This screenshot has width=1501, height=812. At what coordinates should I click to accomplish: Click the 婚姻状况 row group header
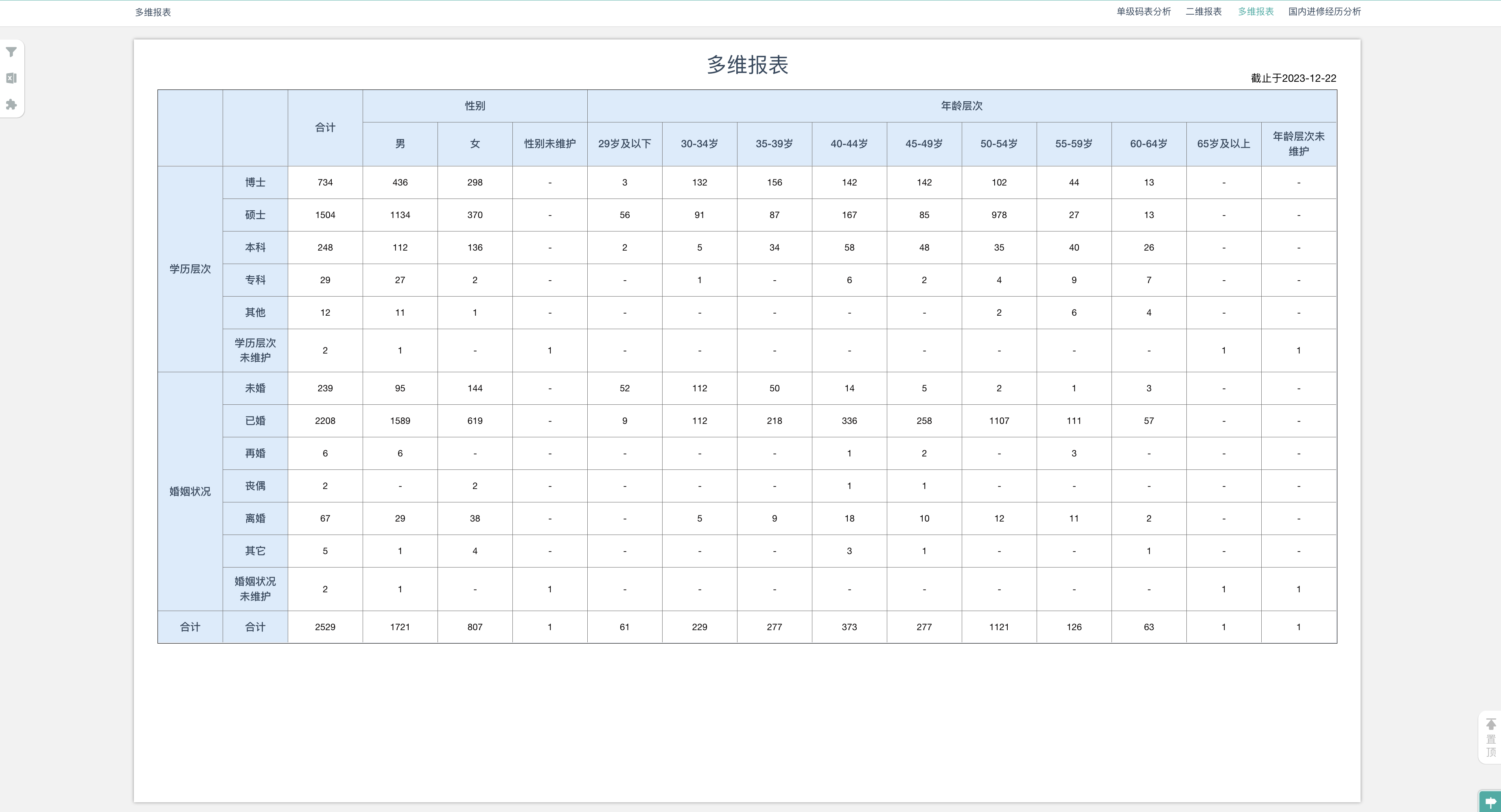190,491
